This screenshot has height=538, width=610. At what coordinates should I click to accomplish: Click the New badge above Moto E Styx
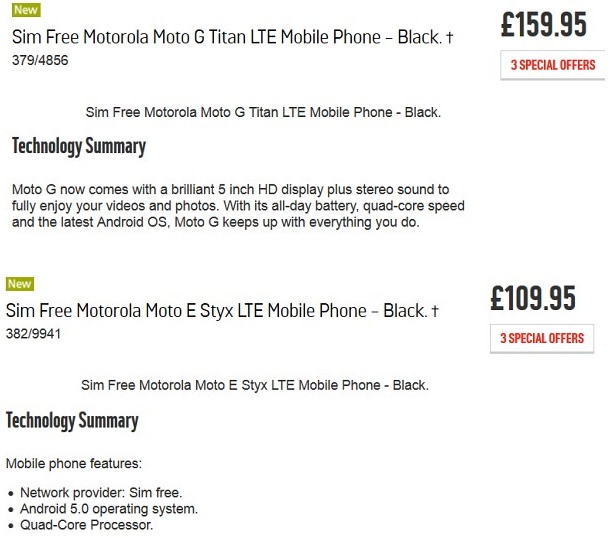(20, 284)
